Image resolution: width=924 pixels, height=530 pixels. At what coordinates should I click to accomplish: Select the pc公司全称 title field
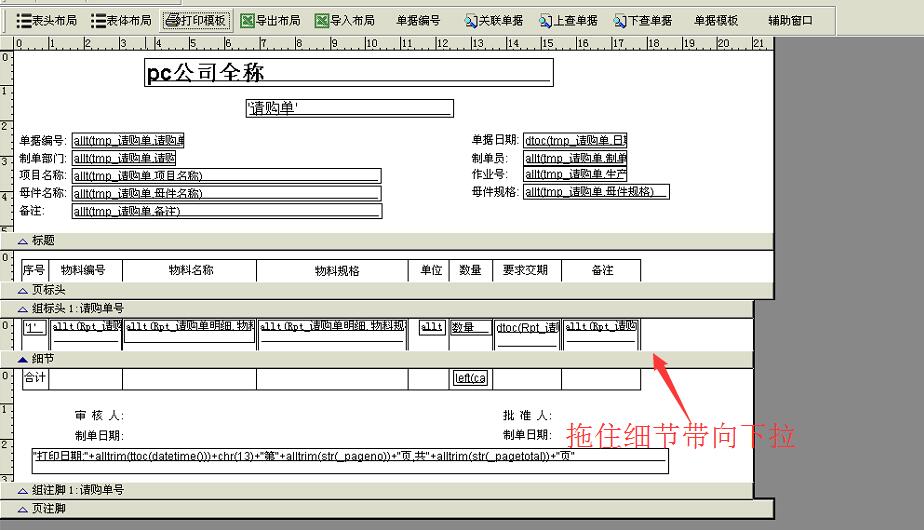click(x=348, y=73)
